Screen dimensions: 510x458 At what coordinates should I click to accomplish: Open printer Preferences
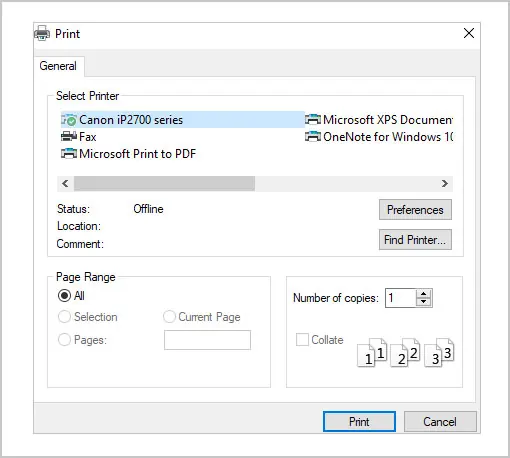(415, 210)
